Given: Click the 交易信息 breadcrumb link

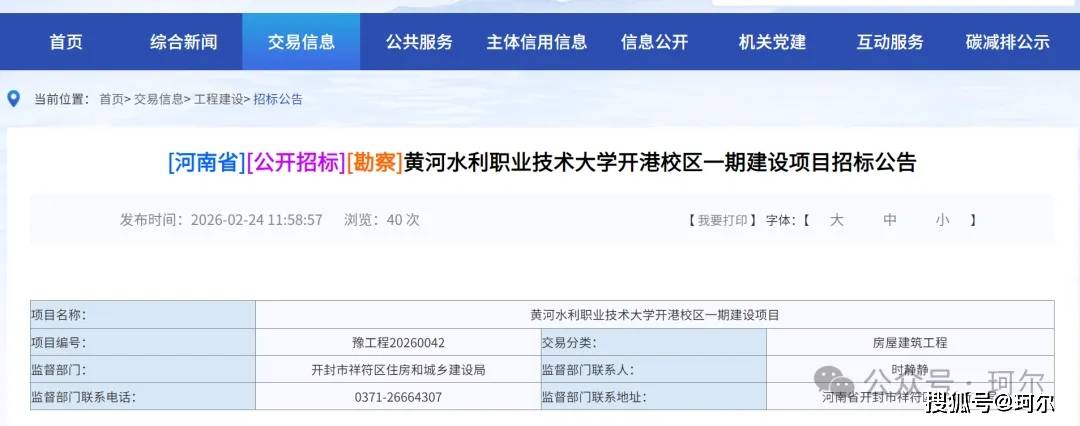Looking at the screenshot, I should coord(159,99).
